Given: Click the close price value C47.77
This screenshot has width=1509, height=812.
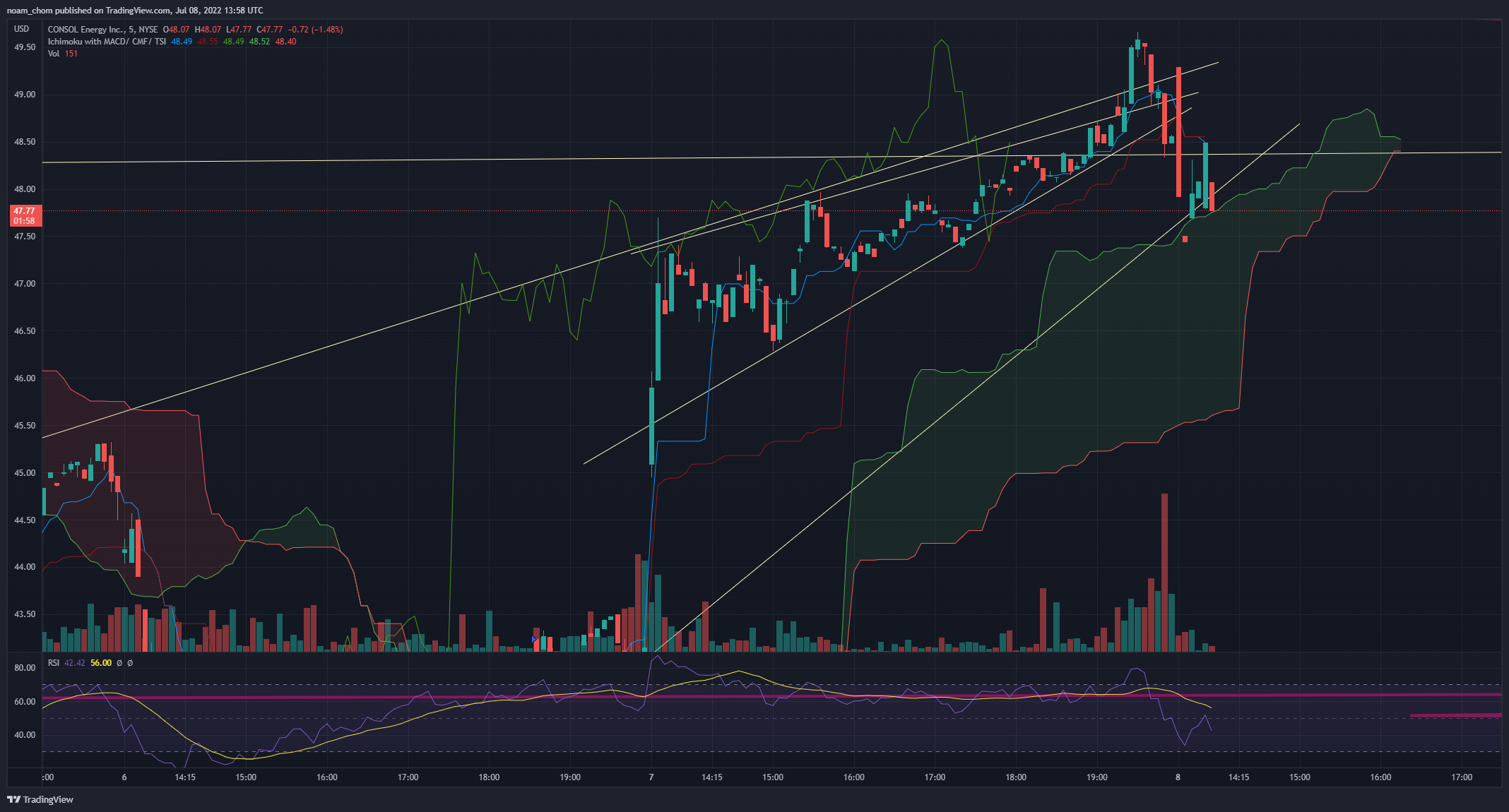Looking at the screenshot, I should [x=270, y=30].
